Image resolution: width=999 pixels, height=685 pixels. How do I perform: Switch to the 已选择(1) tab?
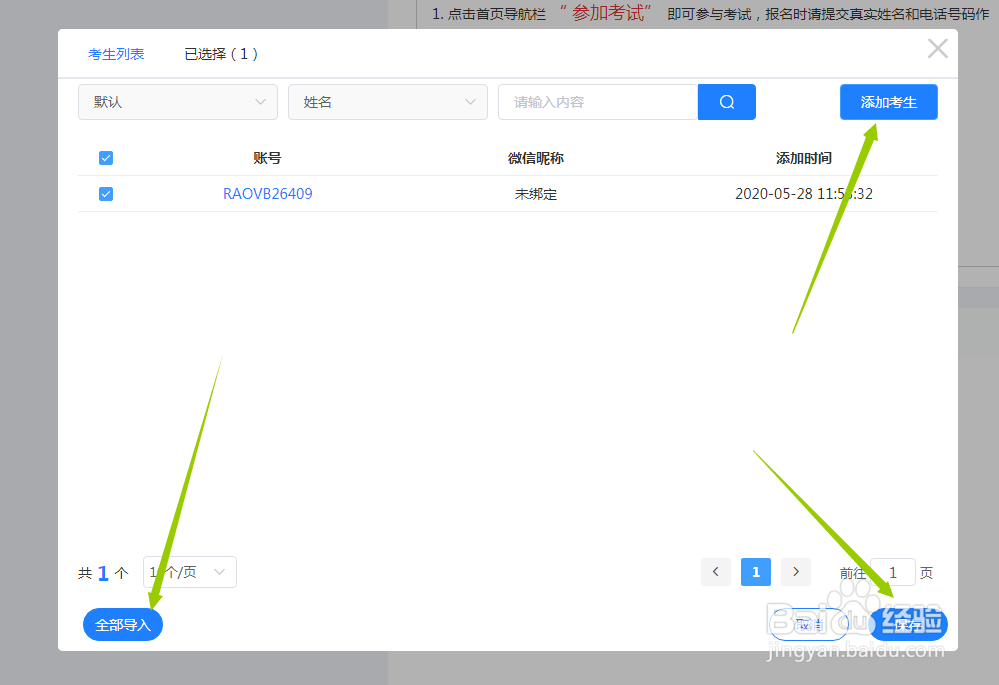pos(221,54)
